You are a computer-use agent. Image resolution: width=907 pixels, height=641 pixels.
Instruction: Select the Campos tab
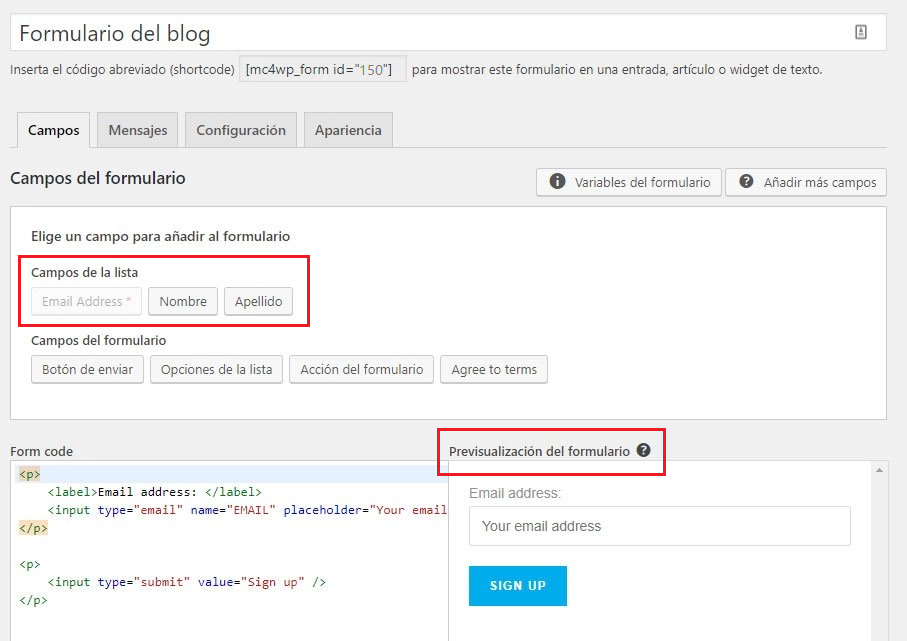click(x=52, y=129)
